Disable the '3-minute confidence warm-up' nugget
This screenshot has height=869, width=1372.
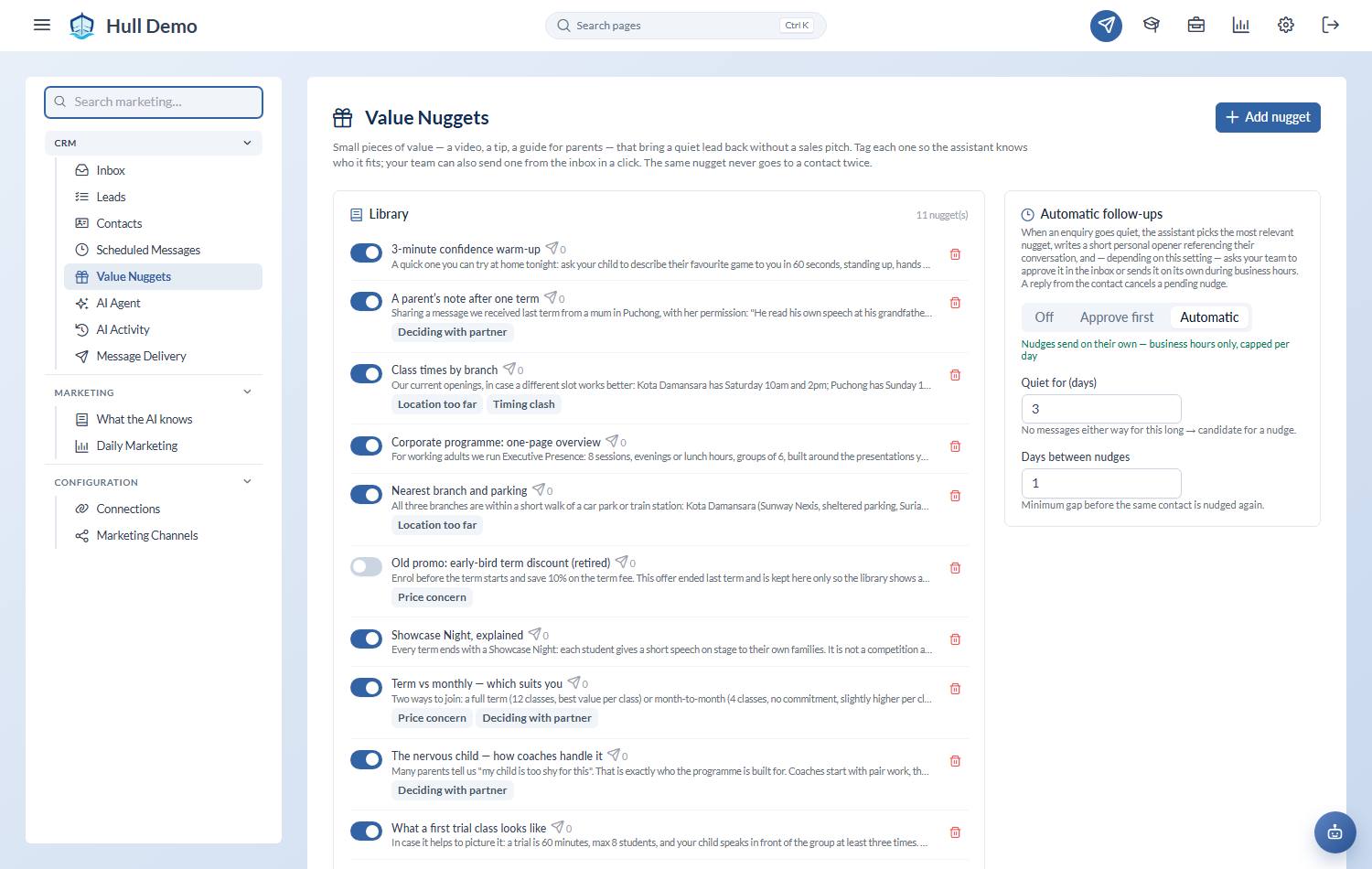(366, 252)
